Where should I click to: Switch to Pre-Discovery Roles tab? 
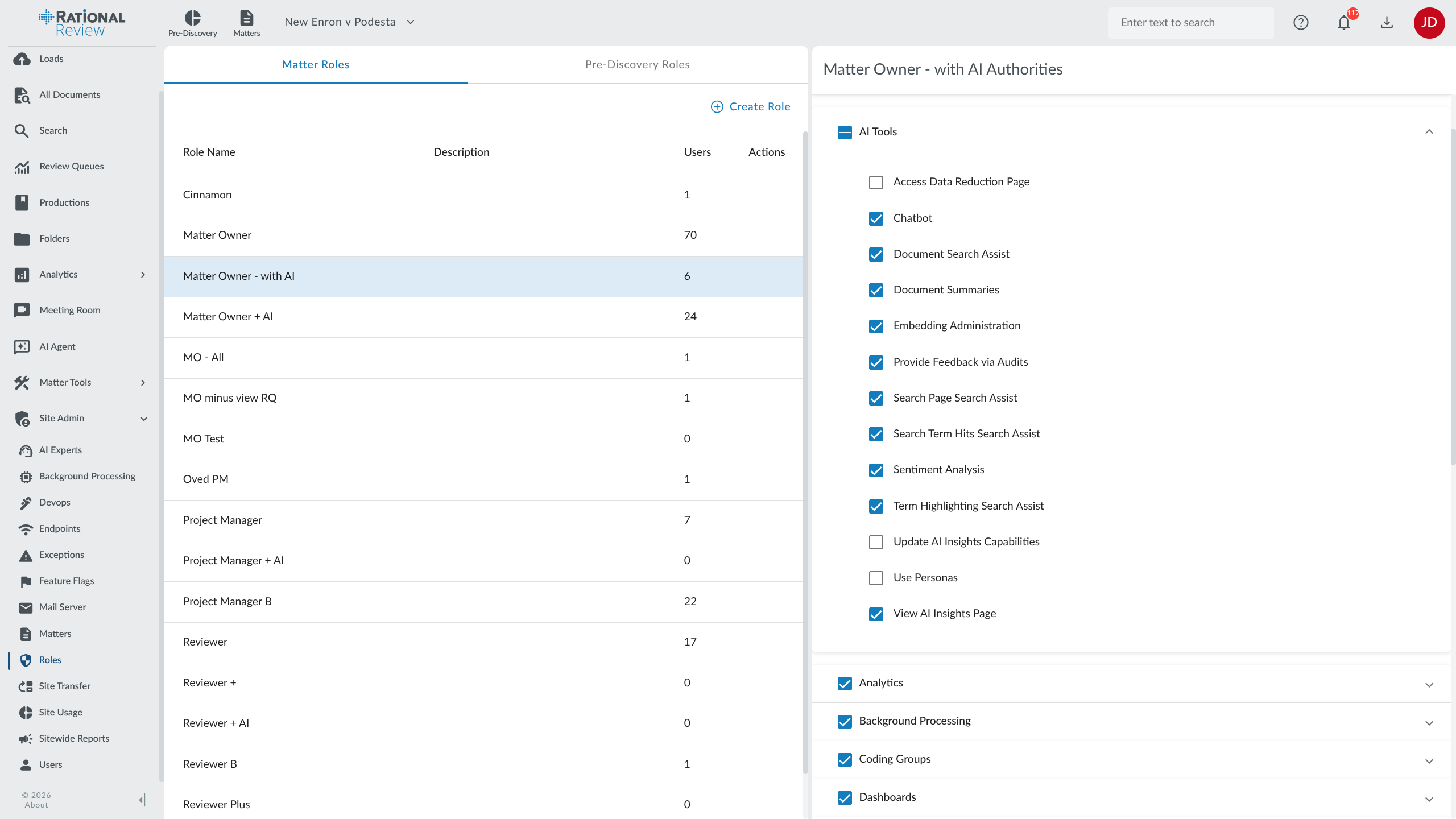point(637,64)
